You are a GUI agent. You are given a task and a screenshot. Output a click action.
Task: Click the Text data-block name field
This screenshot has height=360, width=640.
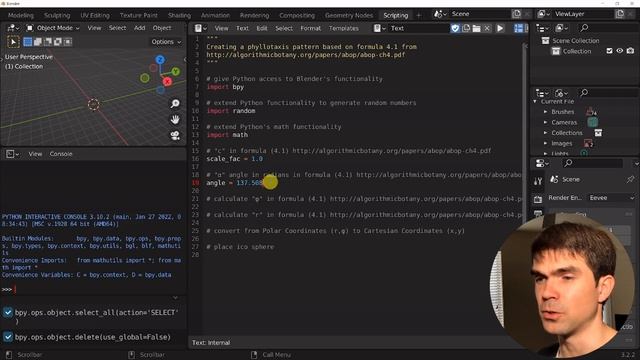pos(418,28)
